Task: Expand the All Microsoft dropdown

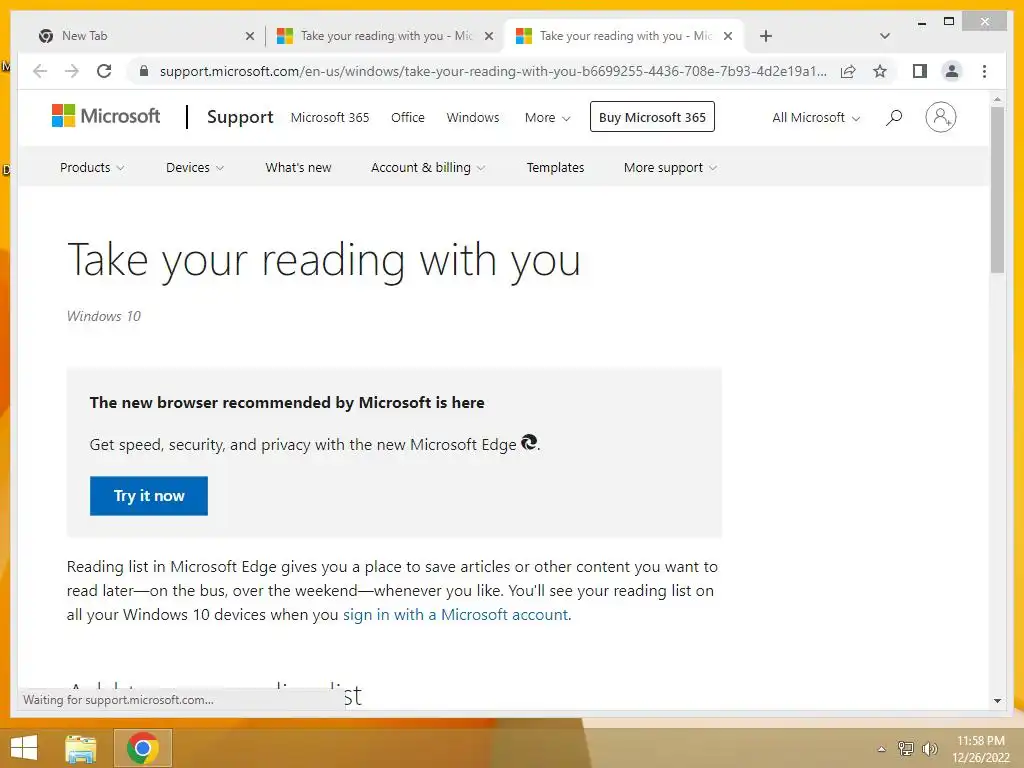Action: pyautogui.click(x=816, y=118)
